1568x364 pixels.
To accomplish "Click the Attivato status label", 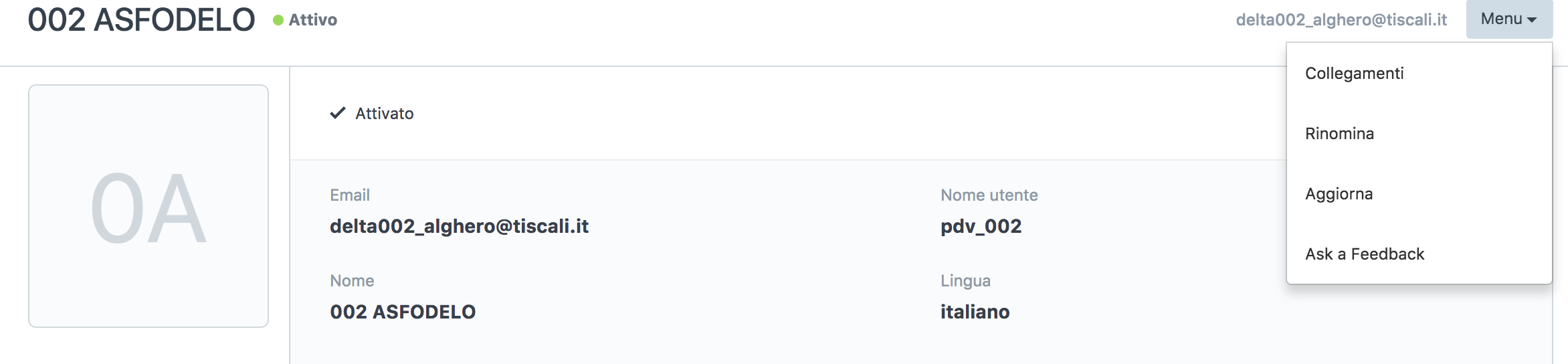I will pyautogui.click(x=385, y=114).
